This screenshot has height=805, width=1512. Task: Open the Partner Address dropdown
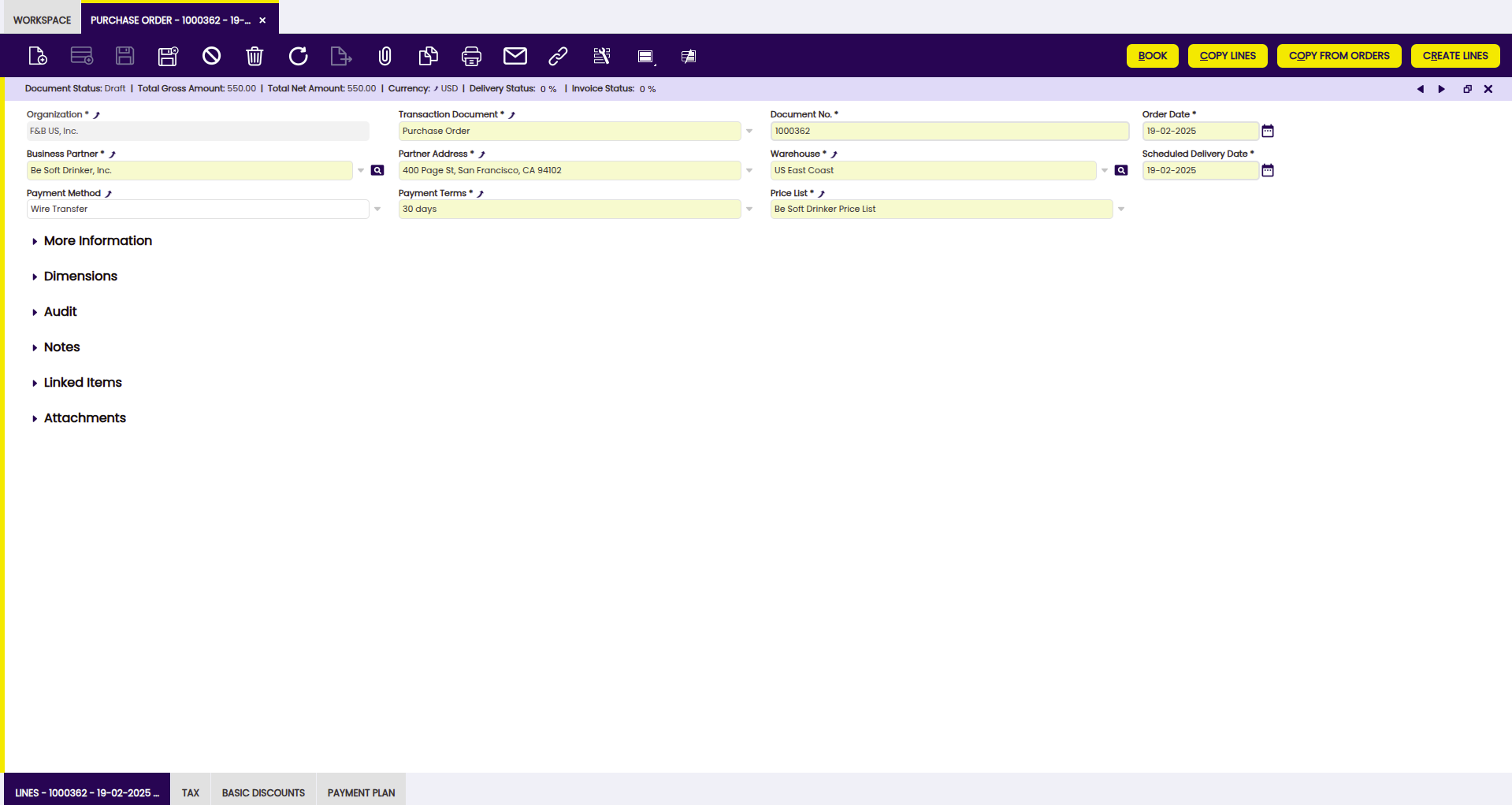(x=749, y=170)
